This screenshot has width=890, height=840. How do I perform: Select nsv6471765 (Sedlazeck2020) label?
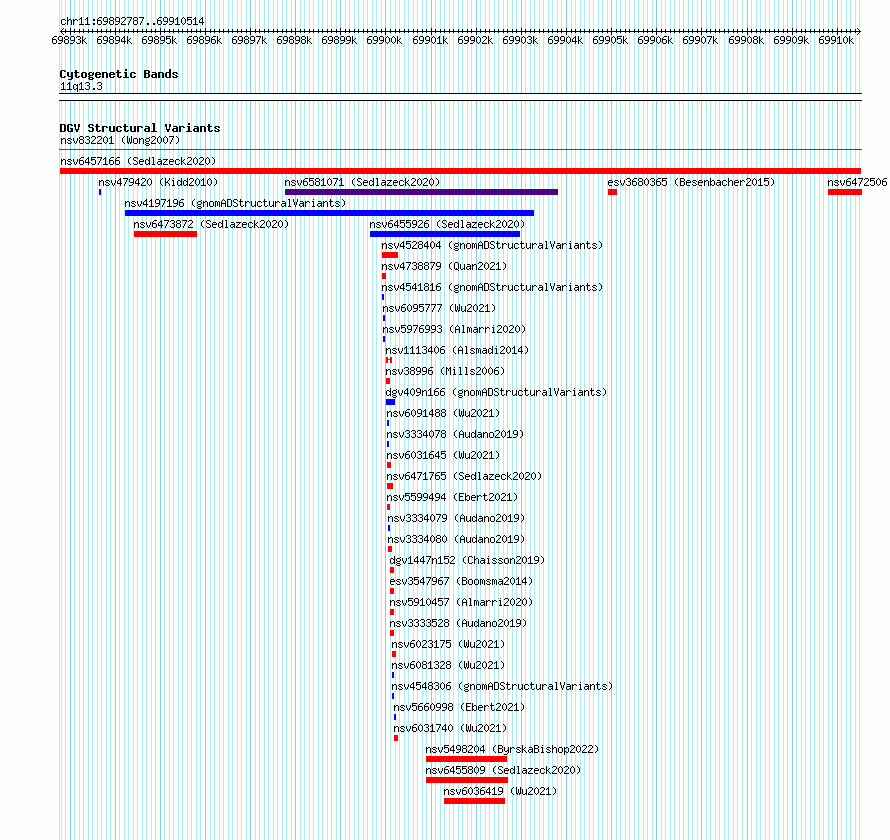(x=464, y=476)
